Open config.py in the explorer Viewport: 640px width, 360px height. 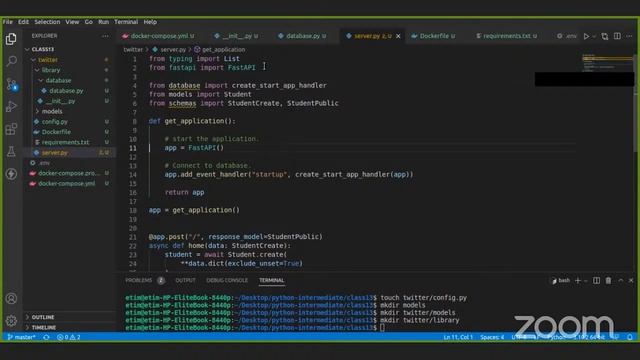tap(54, 122)
